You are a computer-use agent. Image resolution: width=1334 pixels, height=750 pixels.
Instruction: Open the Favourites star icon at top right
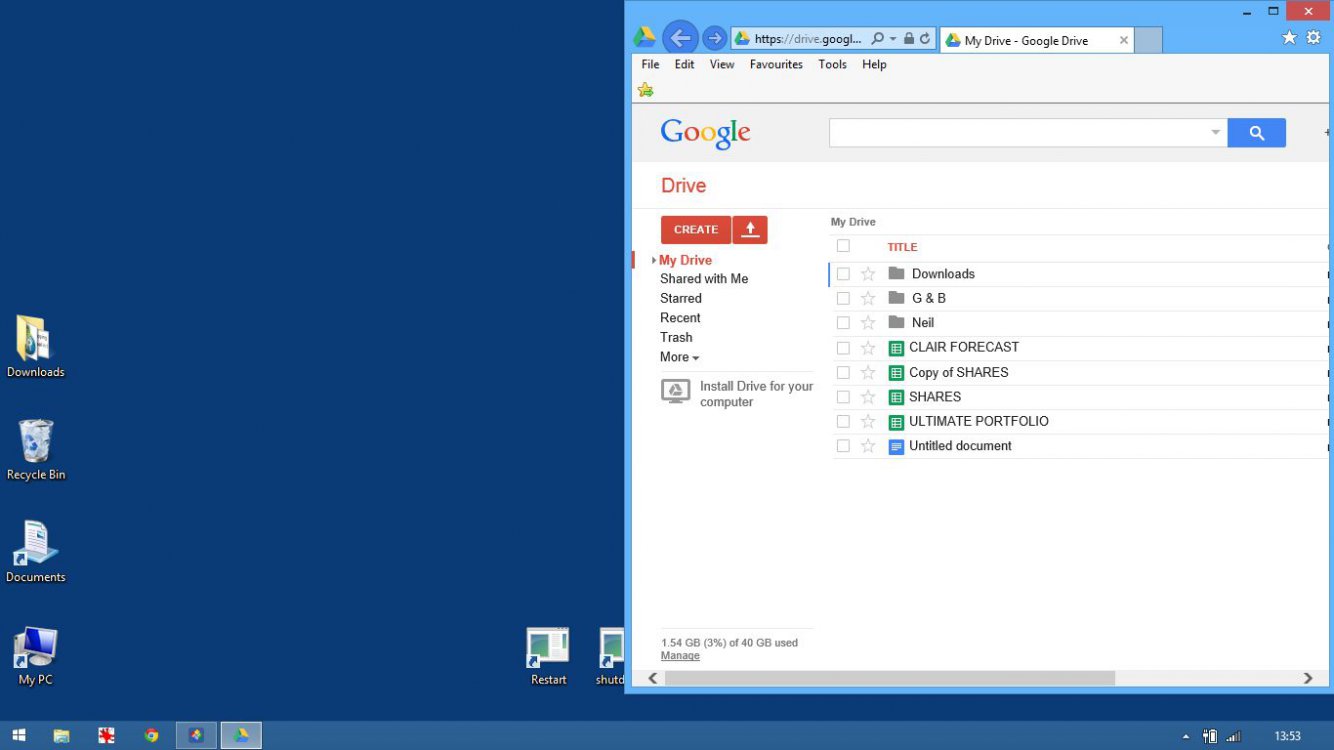tap(1289, 38)
